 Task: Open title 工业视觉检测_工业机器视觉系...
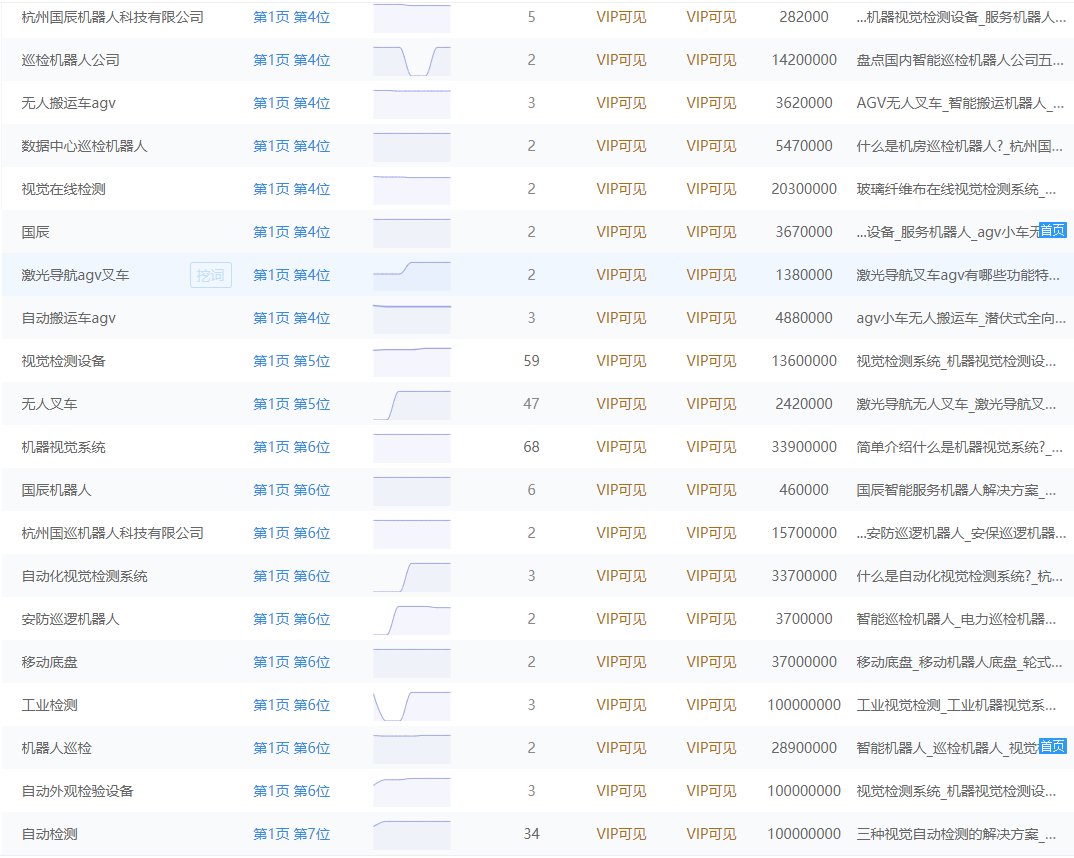tap(956, 705)
